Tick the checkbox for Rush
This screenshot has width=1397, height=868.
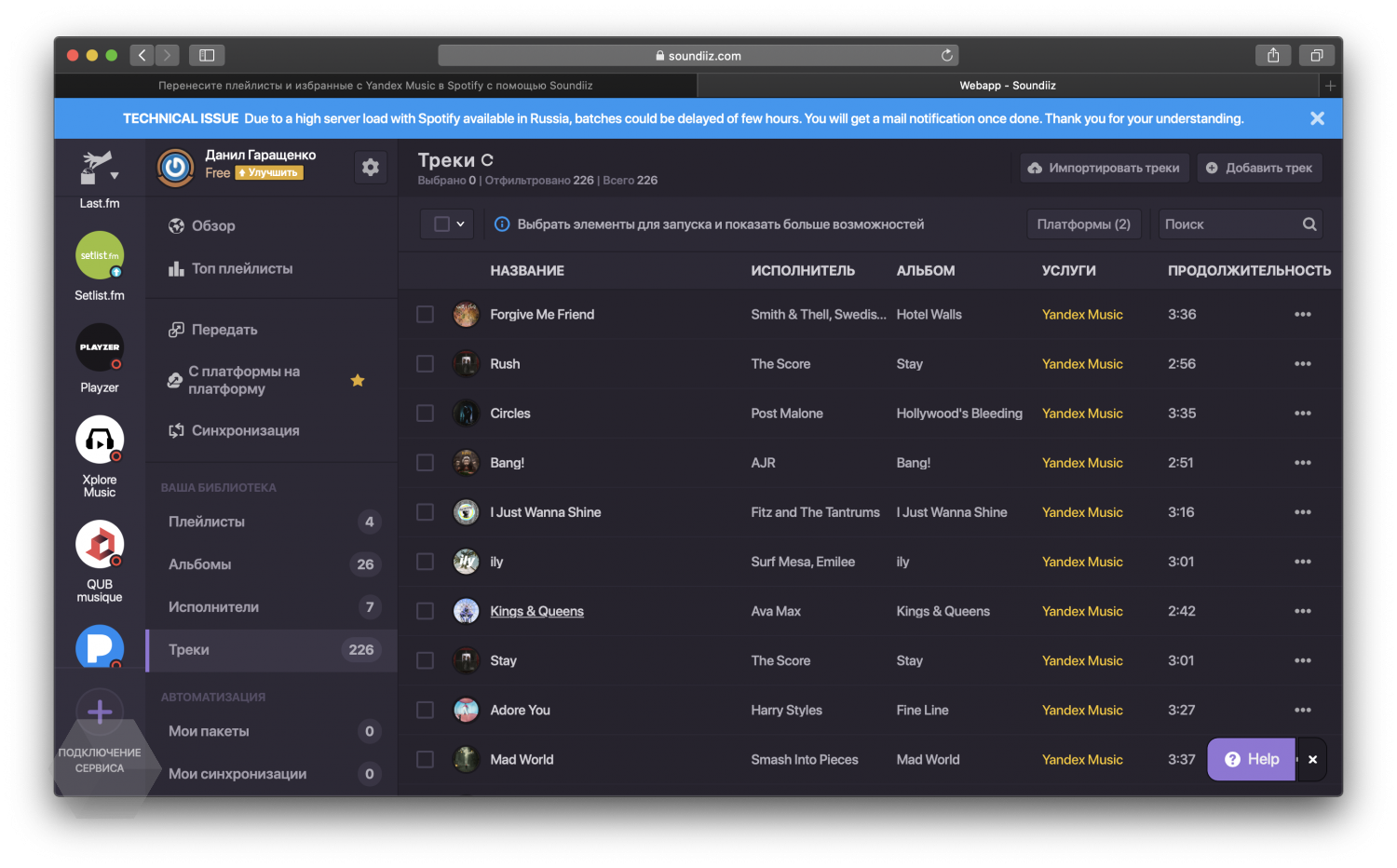(x=425, y=363)
